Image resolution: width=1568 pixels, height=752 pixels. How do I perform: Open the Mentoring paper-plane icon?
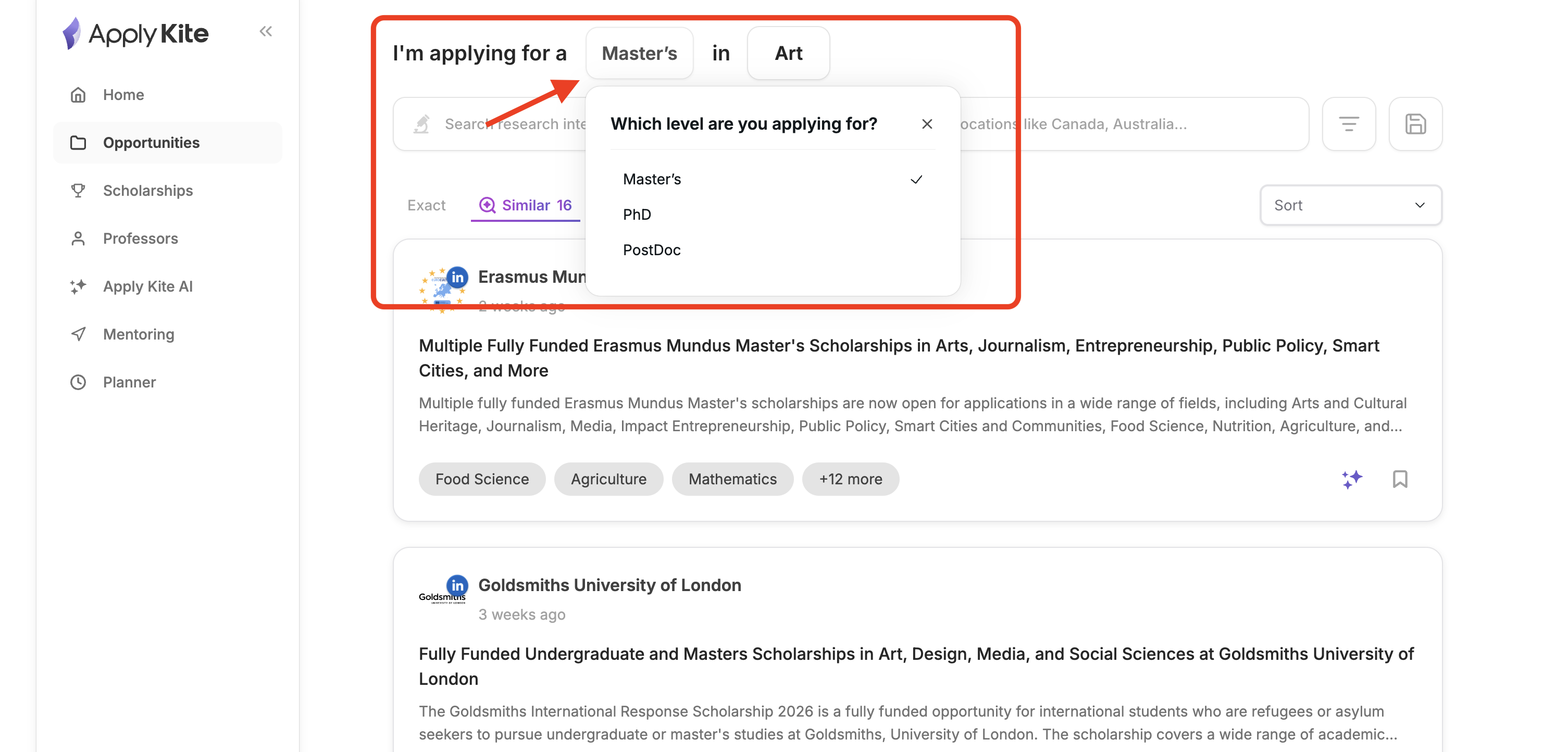pos(78,334)
